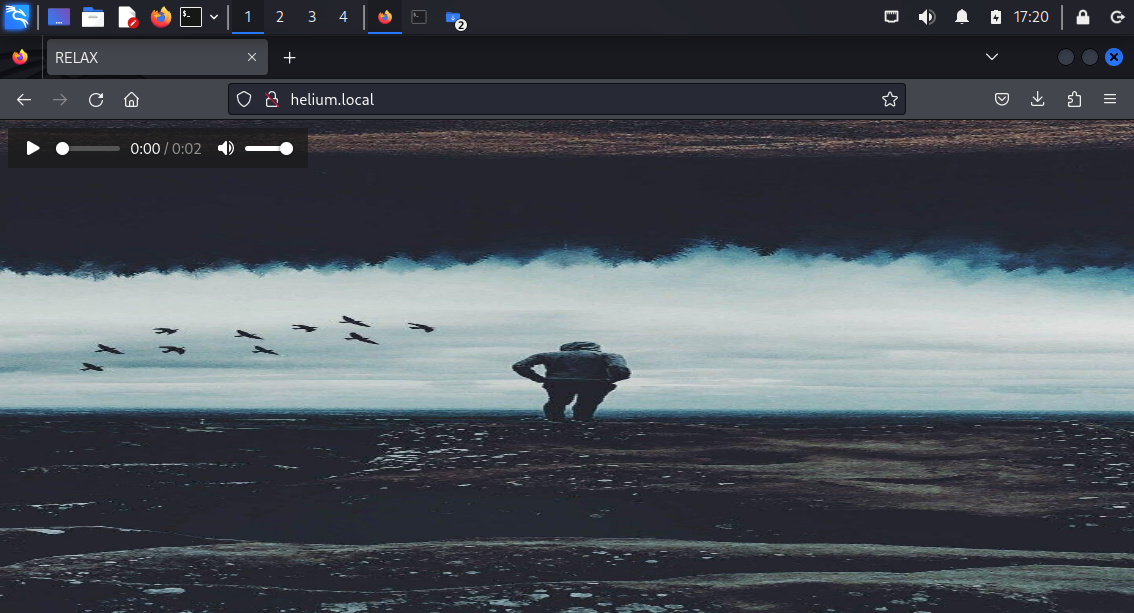1134x613 pixels.
Task: Expand the terminal launcher dropdown arrow
Action: pos(214,17)
